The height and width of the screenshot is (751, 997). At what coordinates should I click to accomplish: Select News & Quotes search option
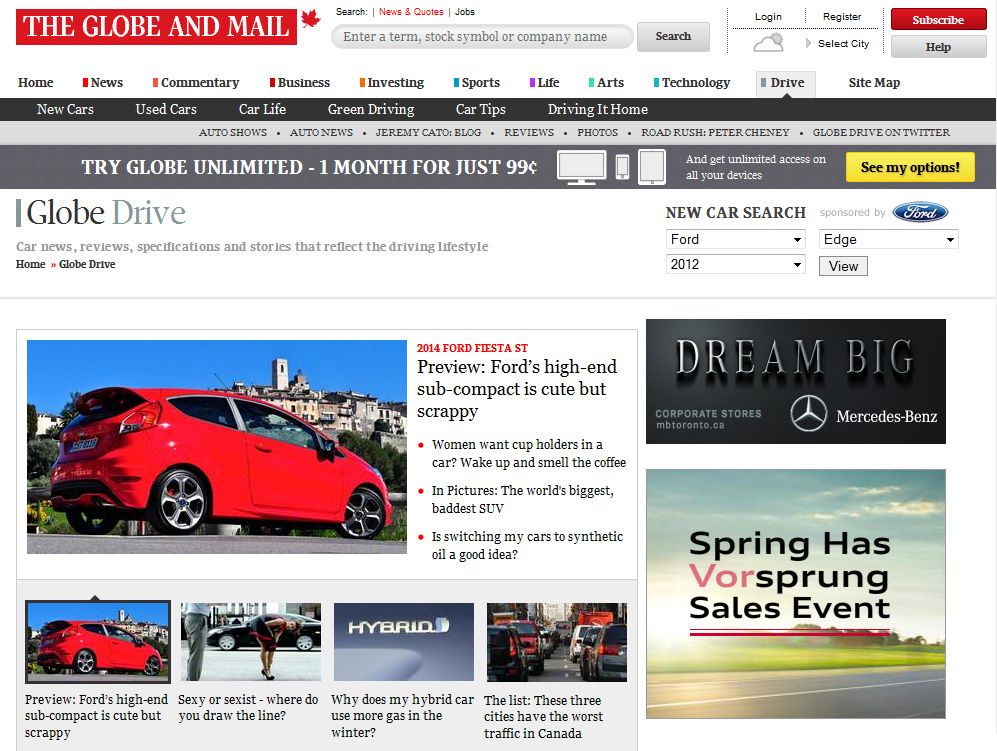(x=411, y=11)
